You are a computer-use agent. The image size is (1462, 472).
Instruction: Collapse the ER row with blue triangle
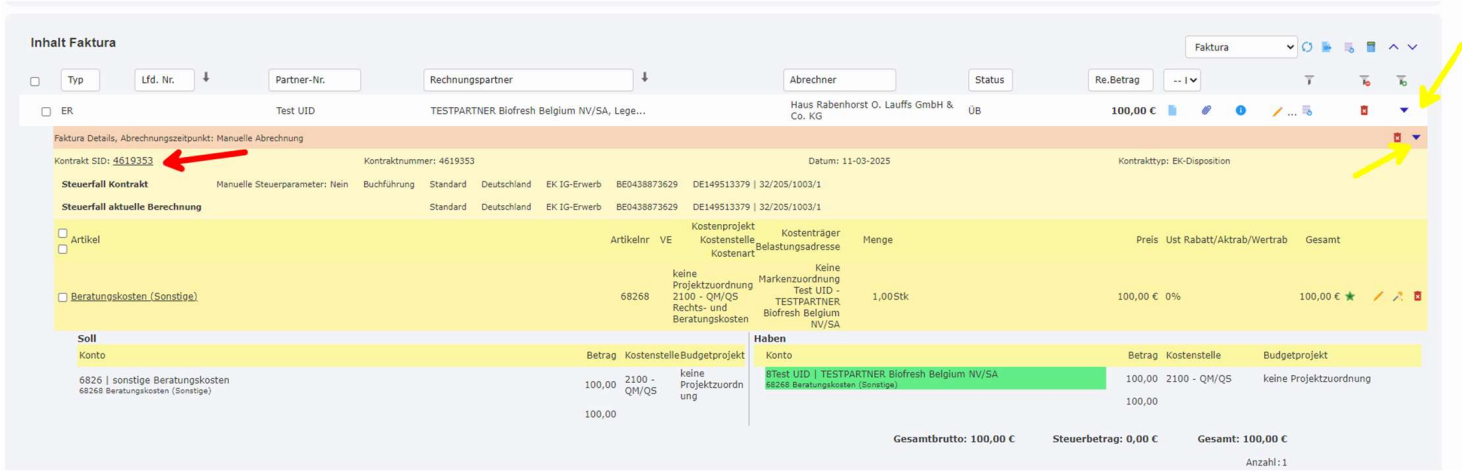pyautogui.click(x=1404, y=111)
